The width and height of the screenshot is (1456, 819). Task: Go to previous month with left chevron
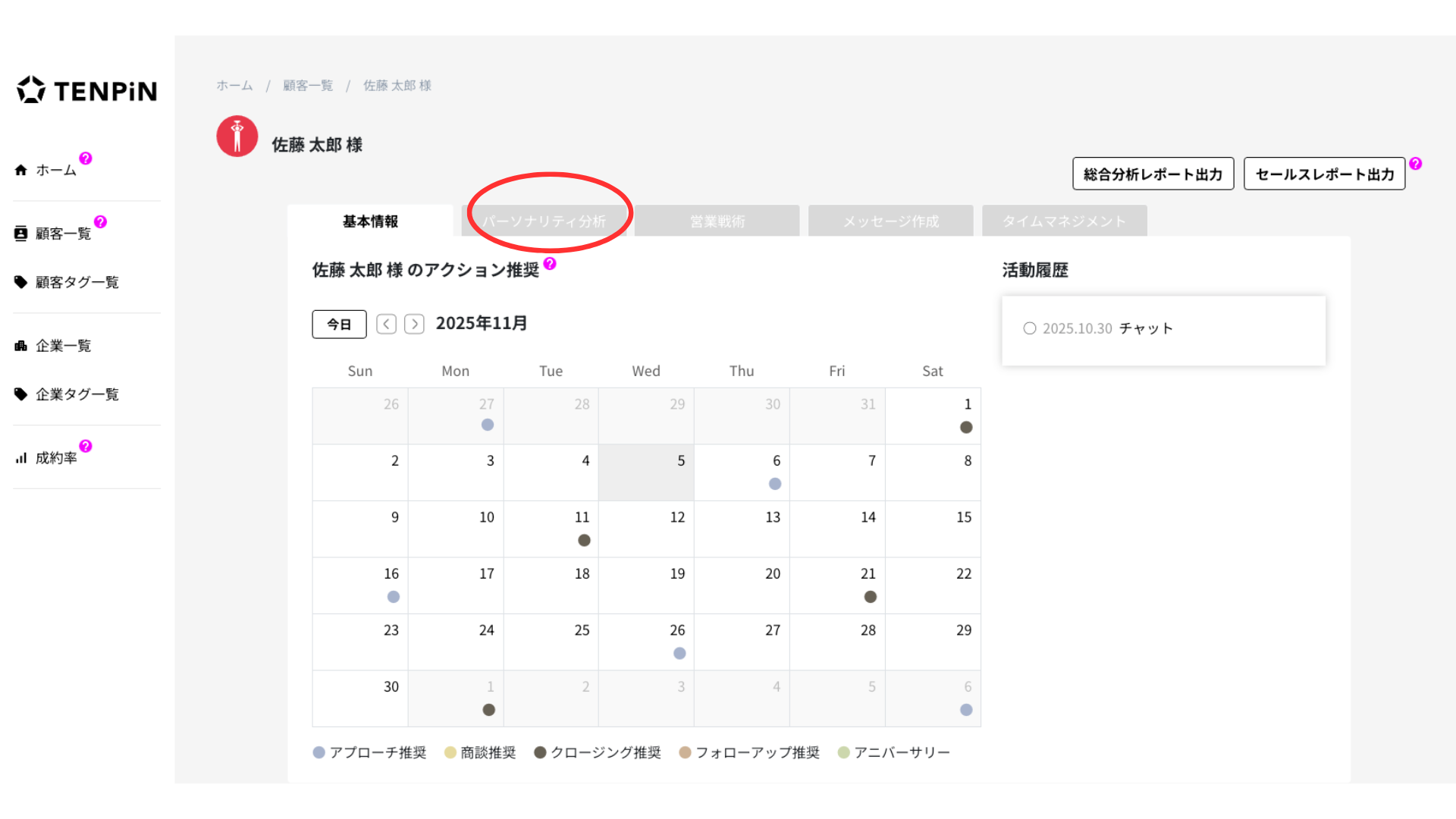click(386, 325)
